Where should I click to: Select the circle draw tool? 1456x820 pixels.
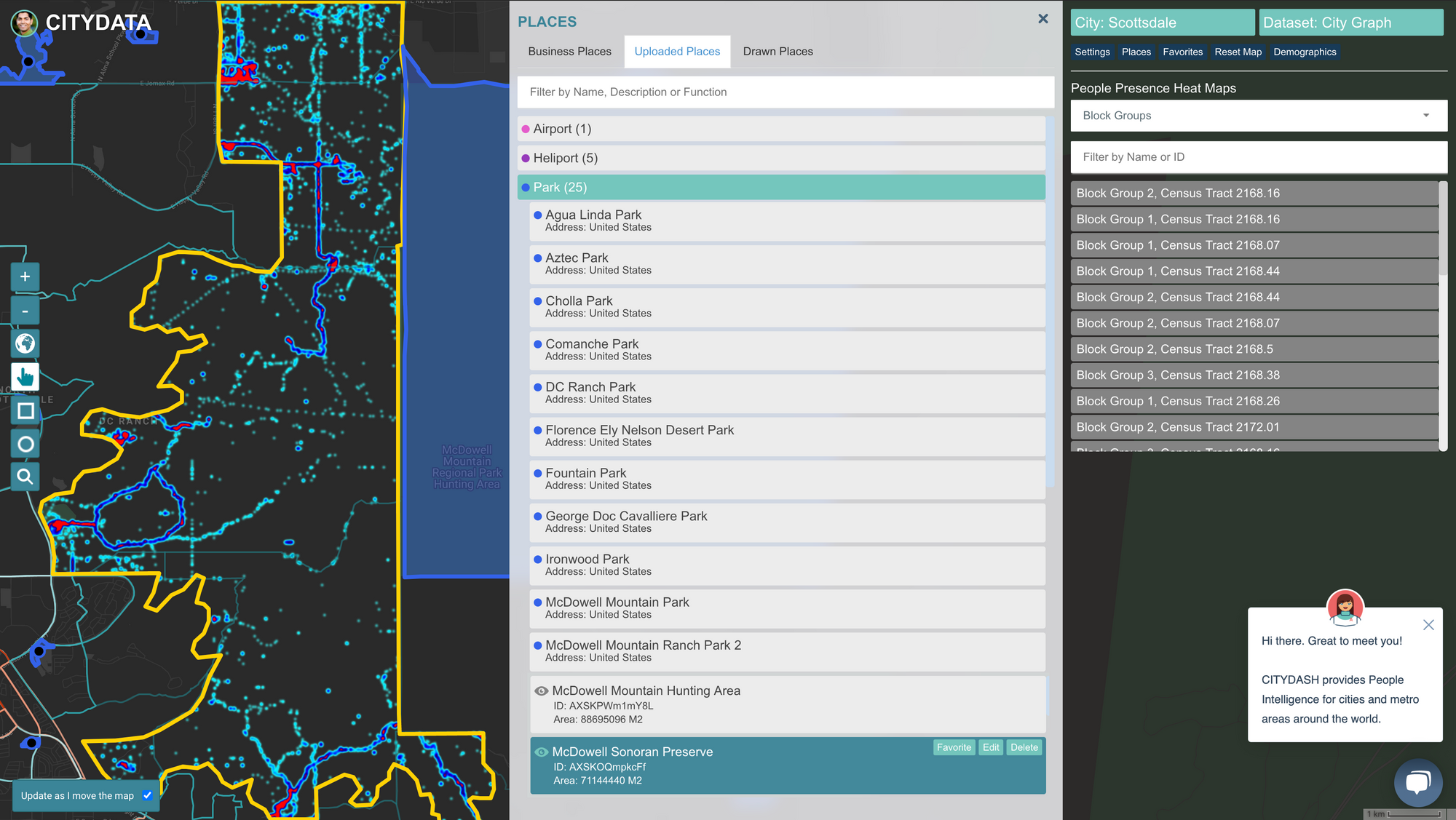(x=25, y=444)
